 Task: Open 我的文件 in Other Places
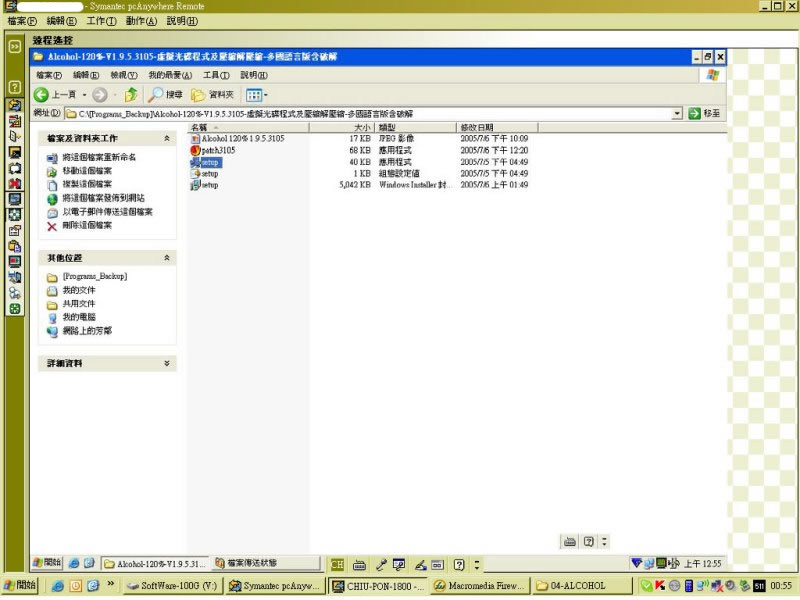(x=79, y=290)
